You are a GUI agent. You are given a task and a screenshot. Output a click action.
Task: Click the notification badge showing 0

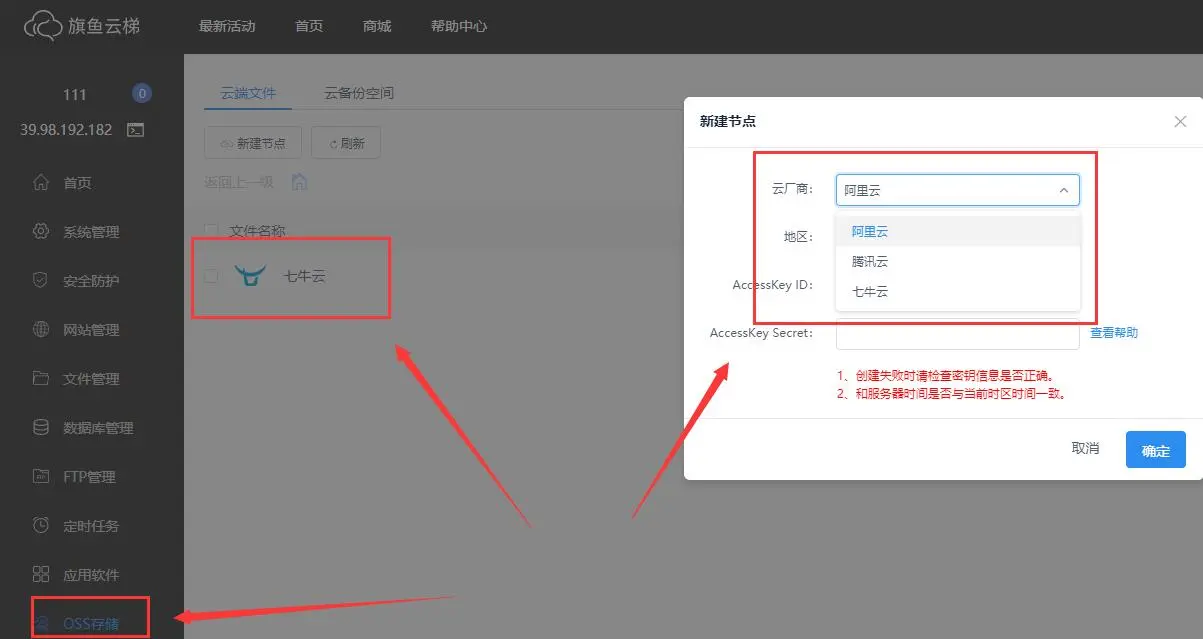tap(142, 94)
